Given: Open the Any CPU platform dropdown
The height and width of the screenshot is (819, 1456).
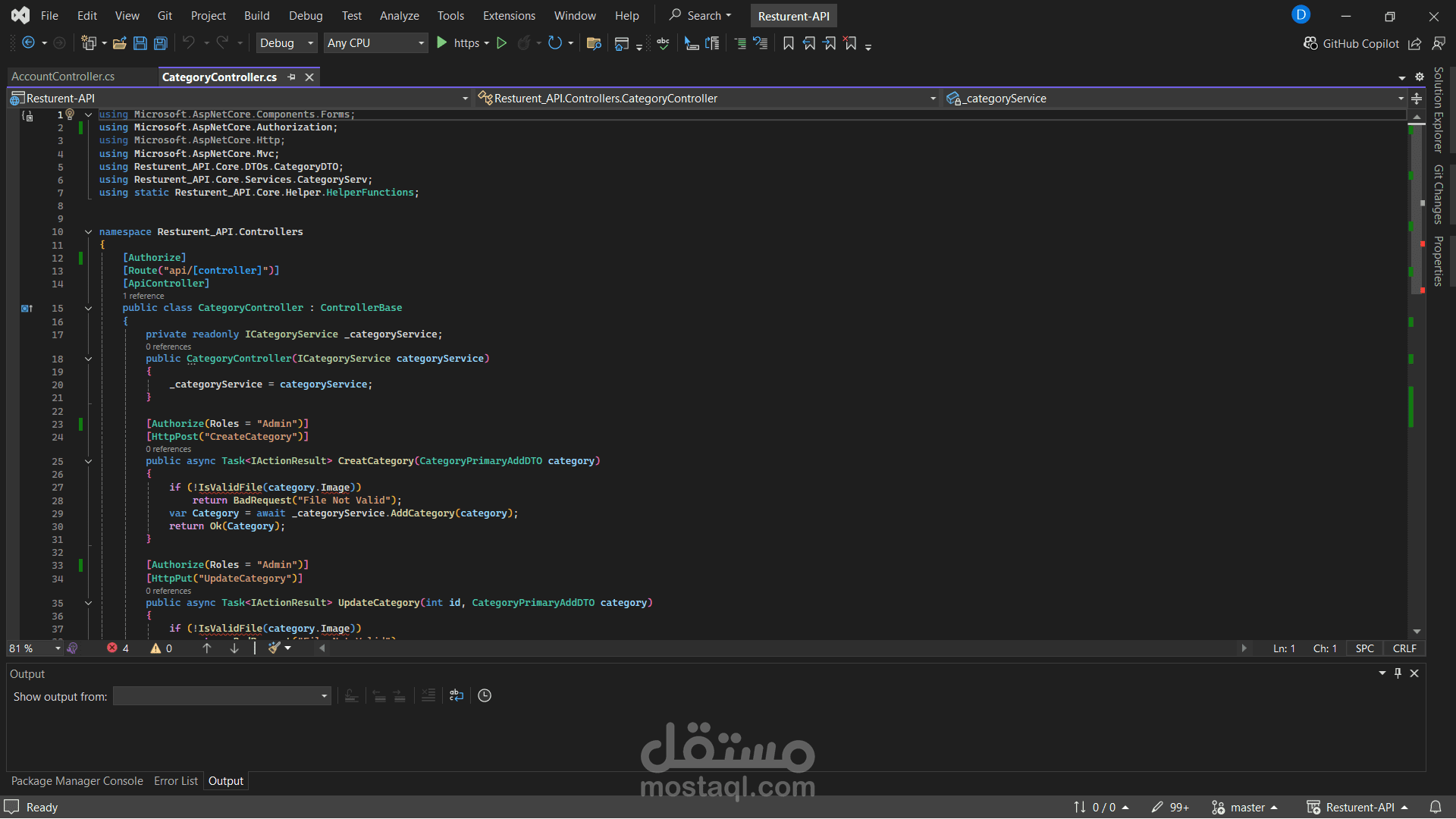Looking at the screenshot, I should [375, 43].
